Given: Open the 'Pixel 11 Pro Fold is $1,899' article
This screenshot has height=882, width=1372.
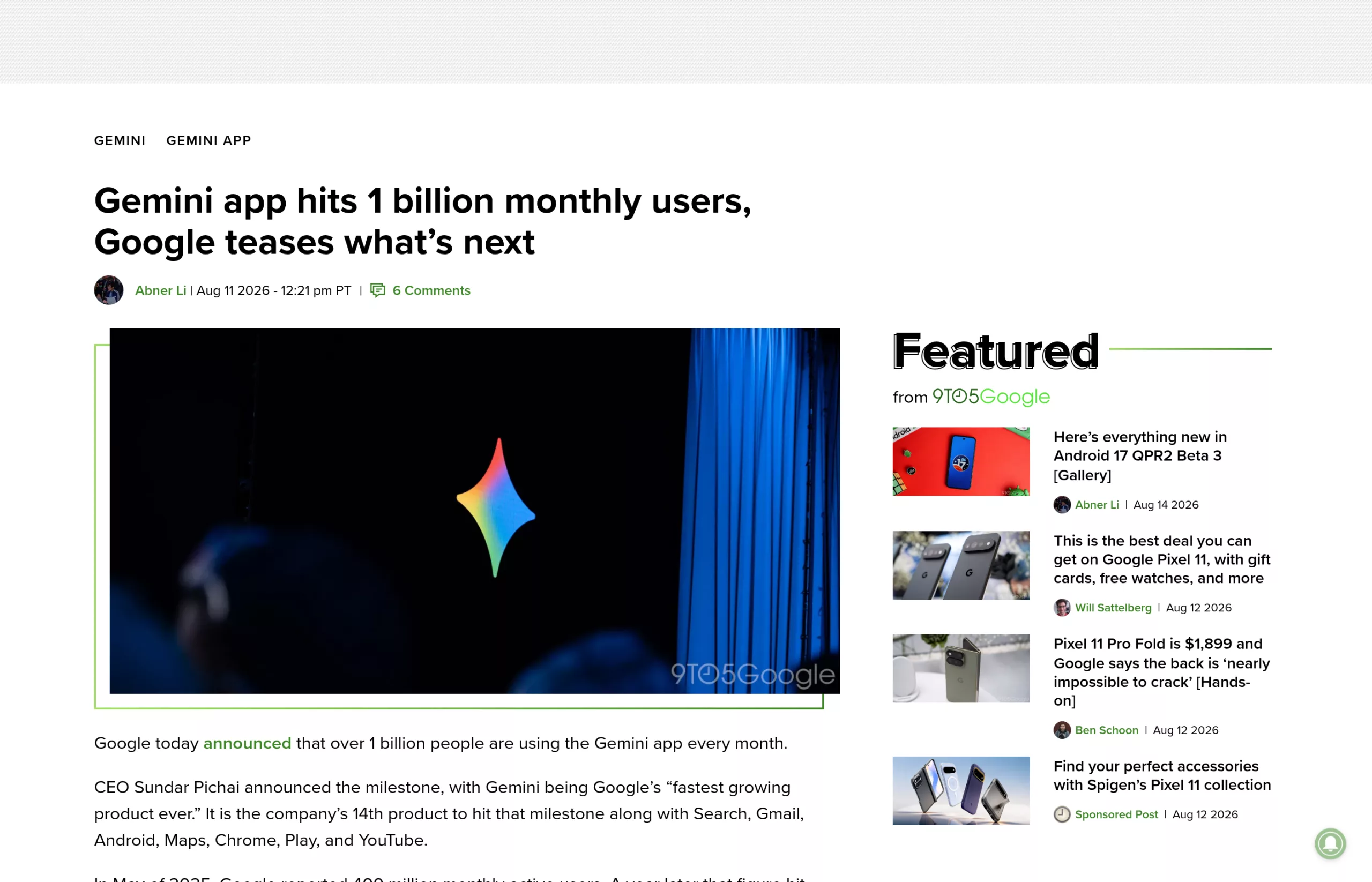Looking at the screenshot, I should point(1162,672).
